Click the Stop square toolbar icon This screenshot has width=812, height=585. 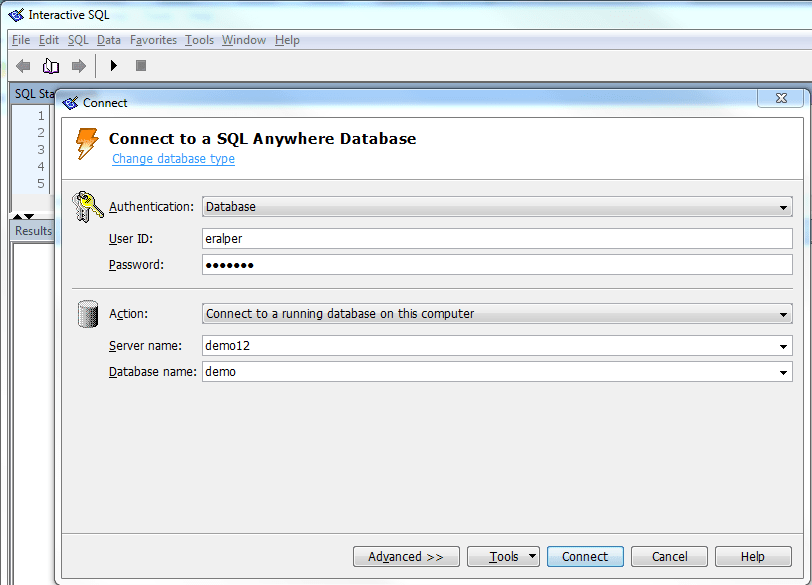tap(141, 66)
